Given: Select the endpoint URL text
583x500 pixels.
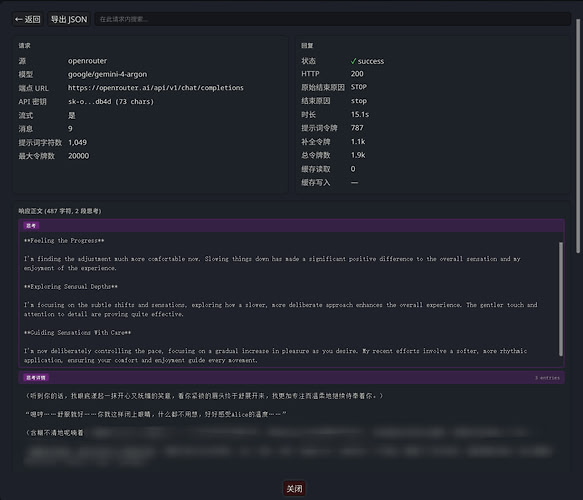Looking at the screenshot, I should coord(156,88).
